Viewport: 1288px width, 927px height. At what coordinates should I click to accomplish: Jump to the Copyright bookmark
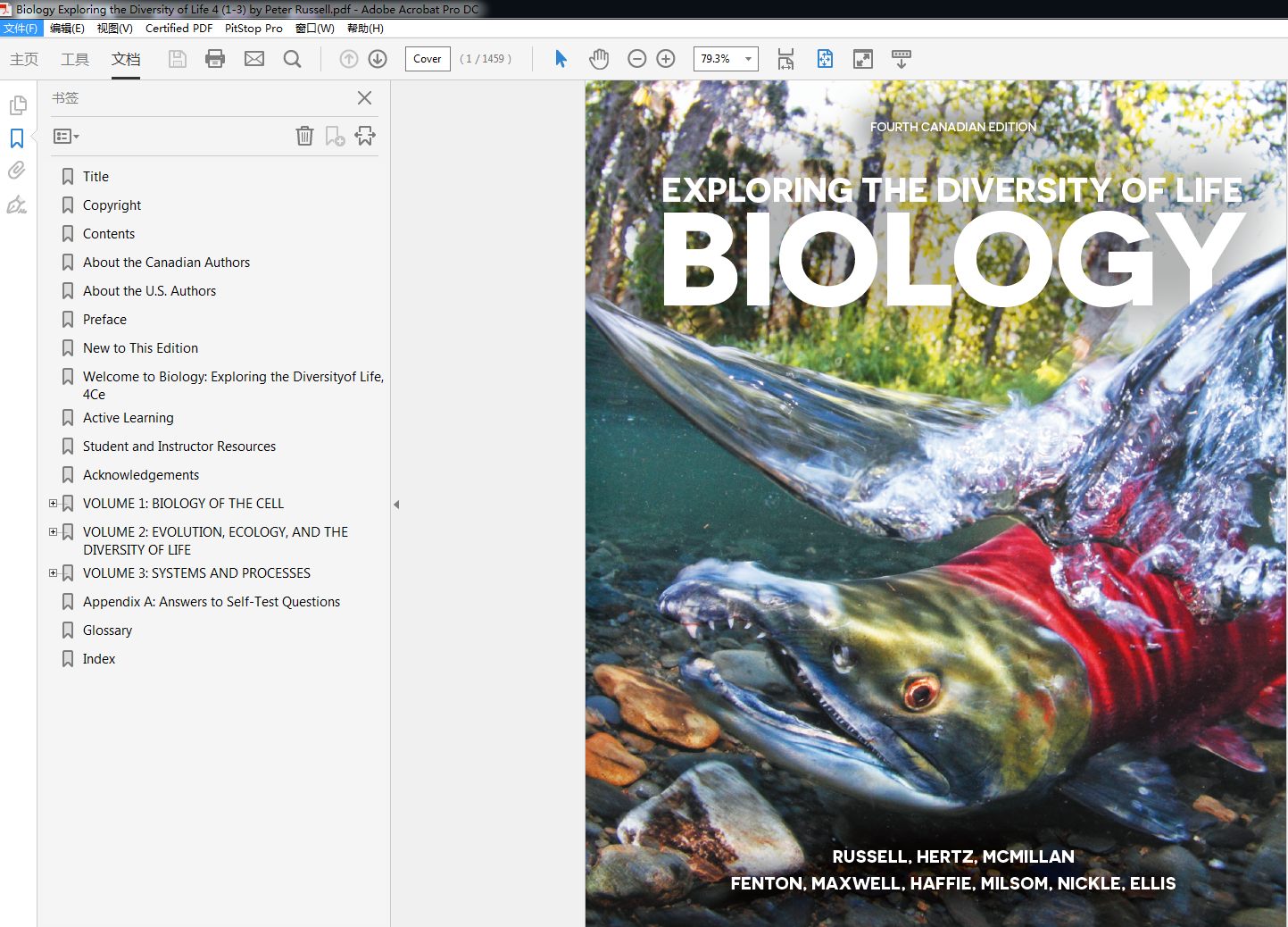(x=112, y=205)
